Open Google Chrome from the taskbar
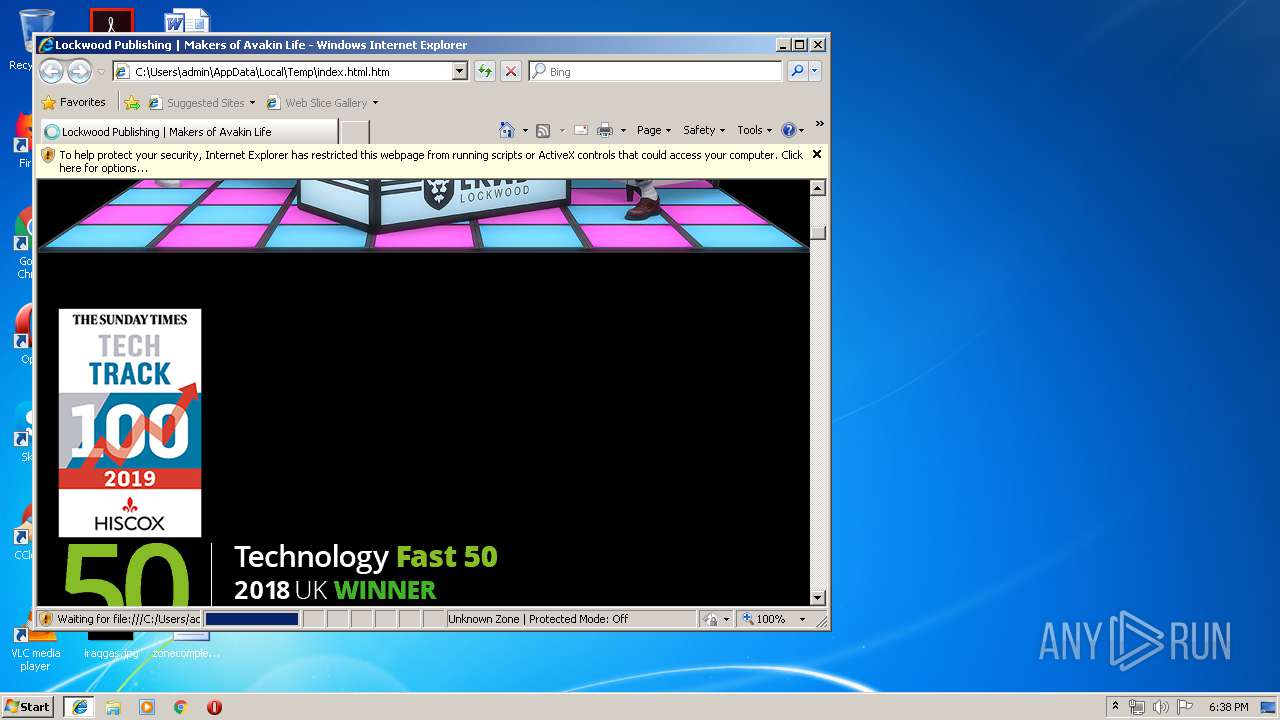1280x720 pixels. click(181, 707)
